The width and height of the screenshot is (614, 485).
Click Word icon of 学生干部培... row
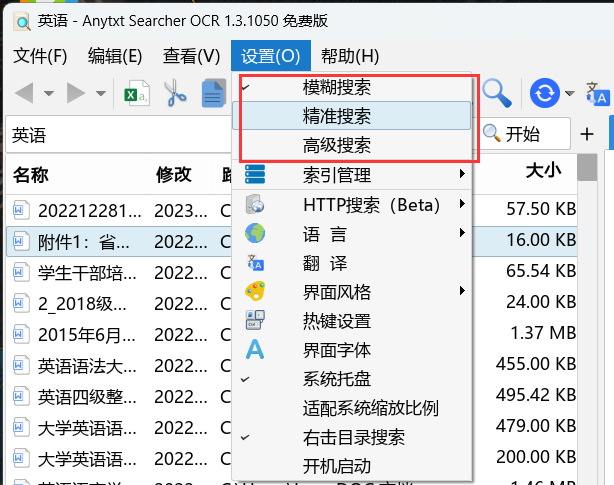point(21,273)
